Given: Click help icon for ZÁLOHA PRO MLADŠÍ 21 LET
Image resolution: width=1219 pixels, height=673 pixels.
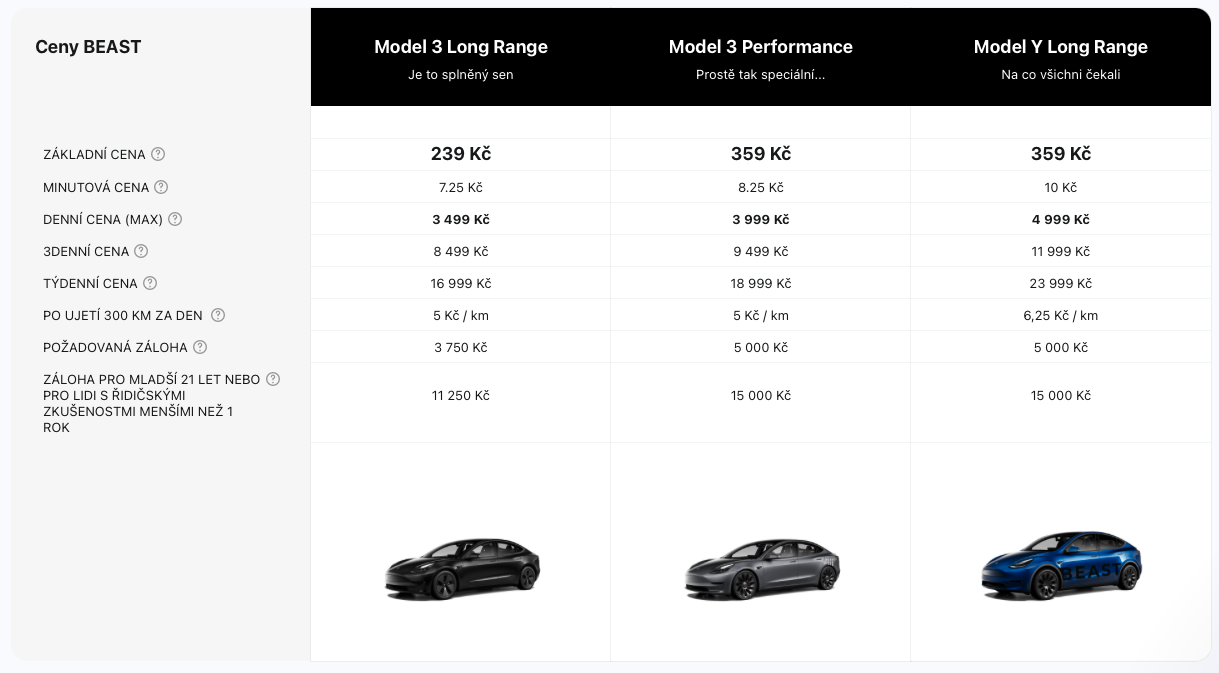Looking at the screenshot, I should 273,379.
